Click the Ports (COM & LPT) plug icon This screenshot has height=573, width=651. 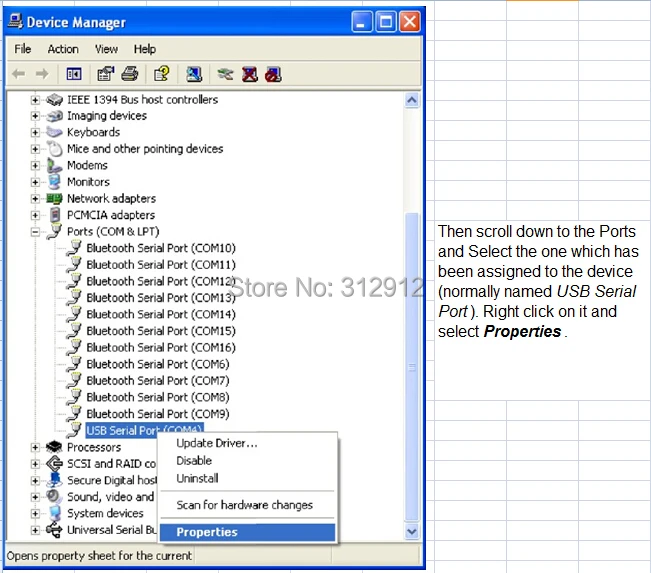click(54, 231)
